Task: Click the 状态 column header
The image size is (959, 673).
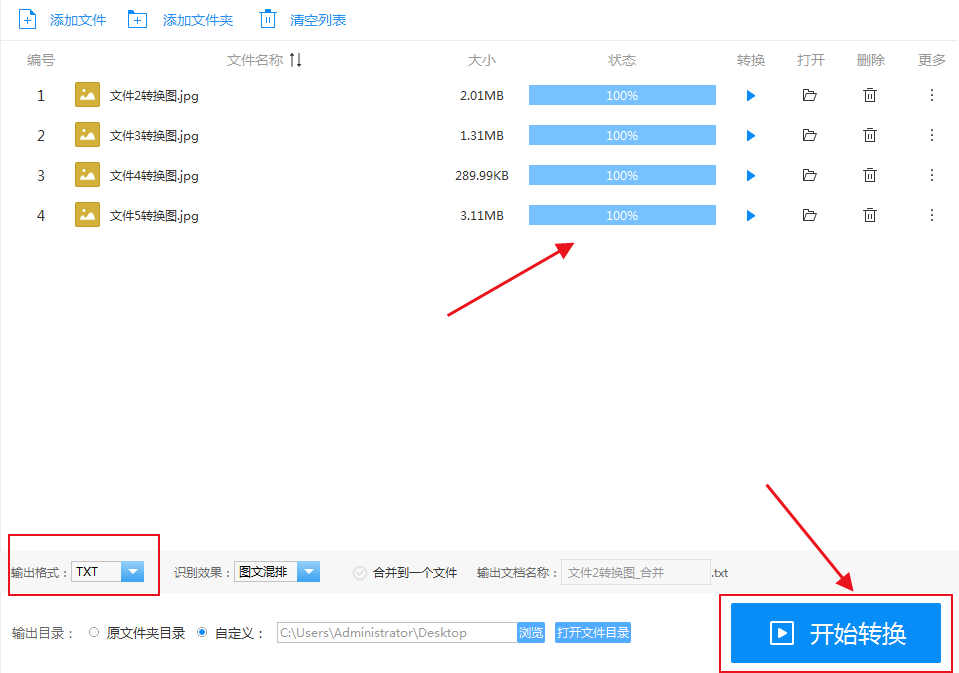Action: tap(622, 60)
